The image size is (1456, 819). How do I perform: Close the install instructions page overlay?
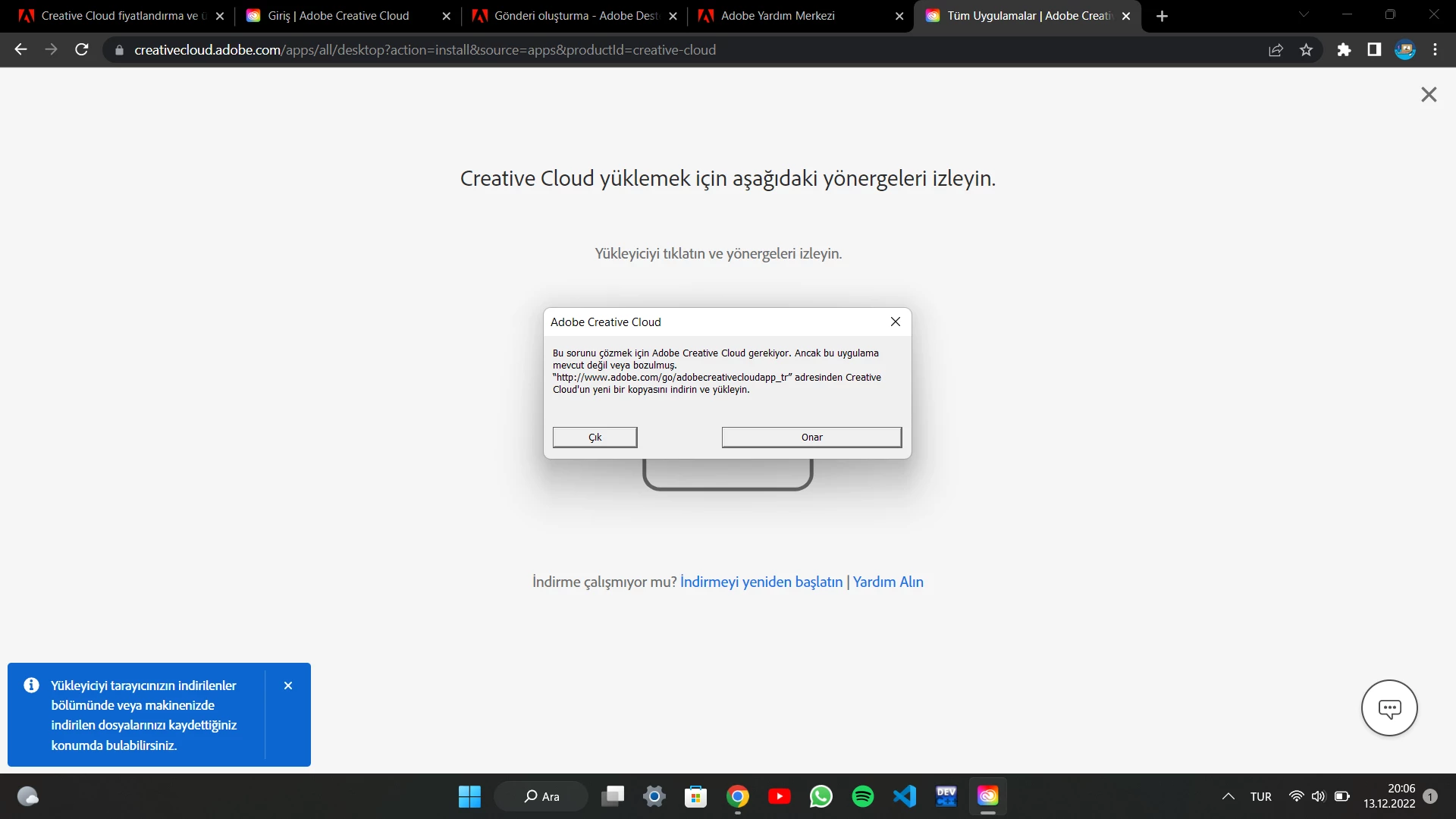tap(1429, 95)
